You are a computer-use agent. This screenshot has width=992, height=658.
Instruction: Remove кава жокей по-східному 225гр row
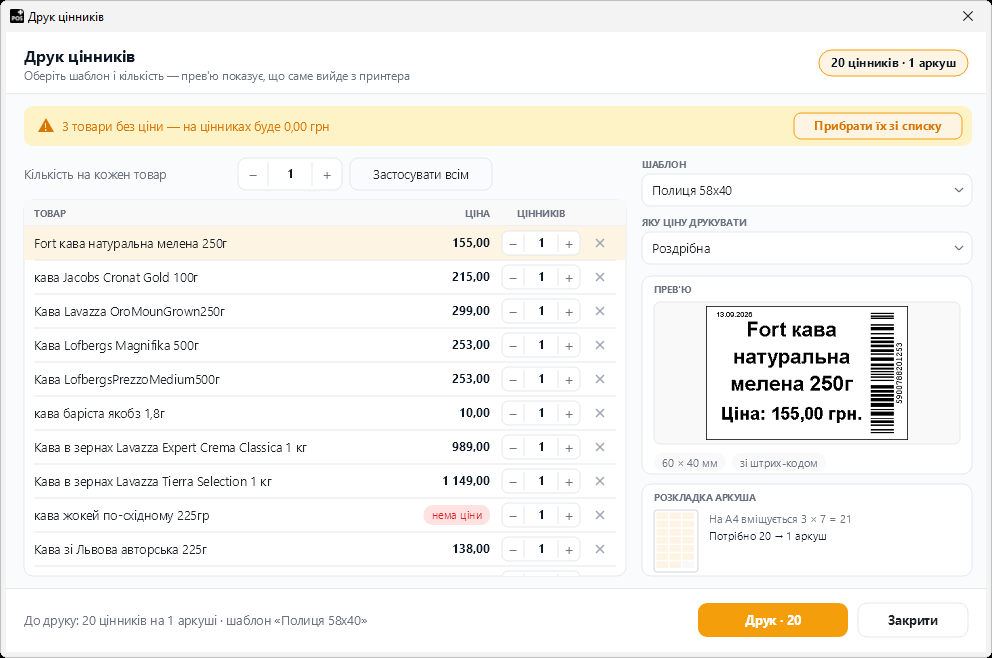point(600,515)
